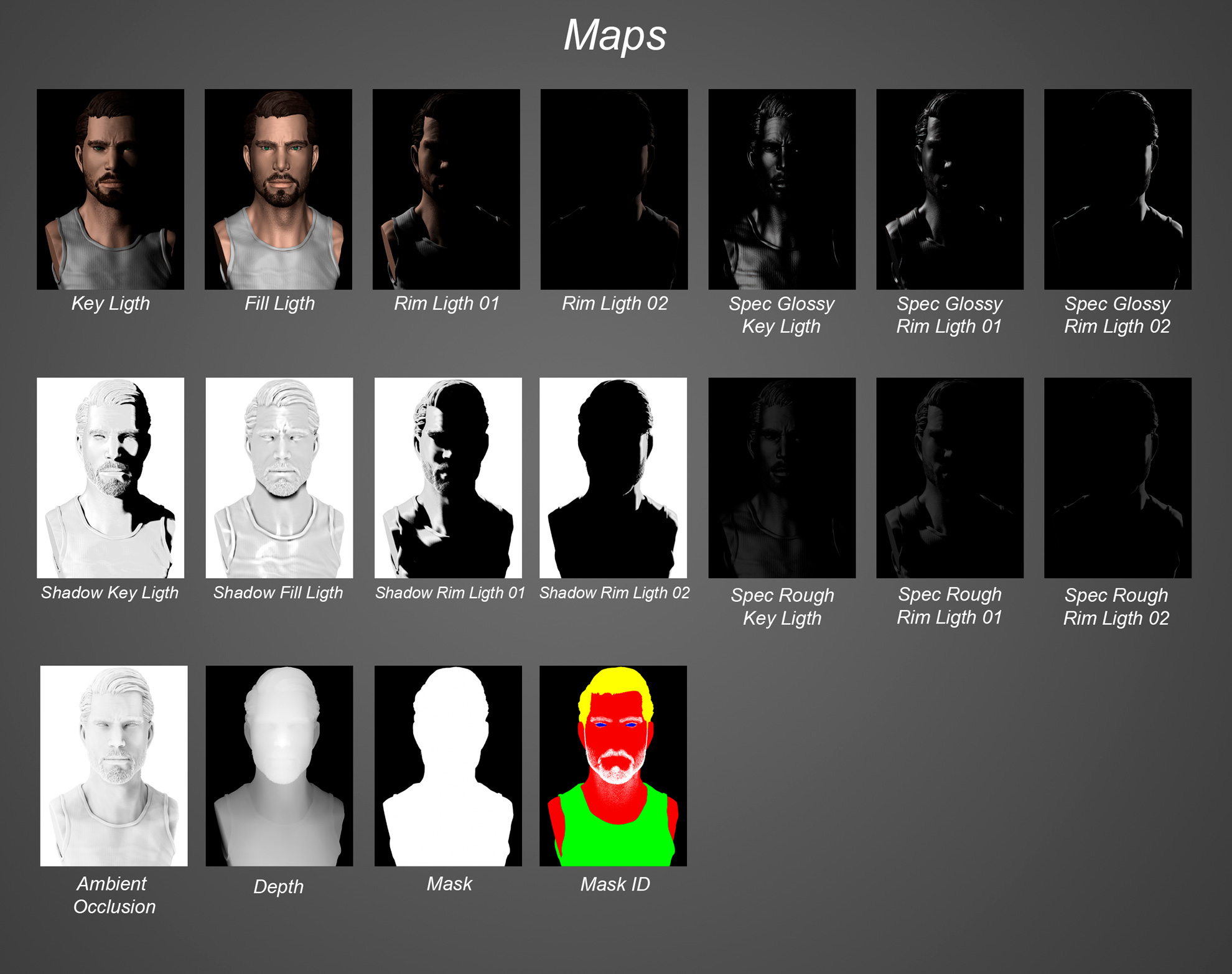1232x974 pixels.
Task: Select the colored Mask ID image
Action: pos(614,766)
